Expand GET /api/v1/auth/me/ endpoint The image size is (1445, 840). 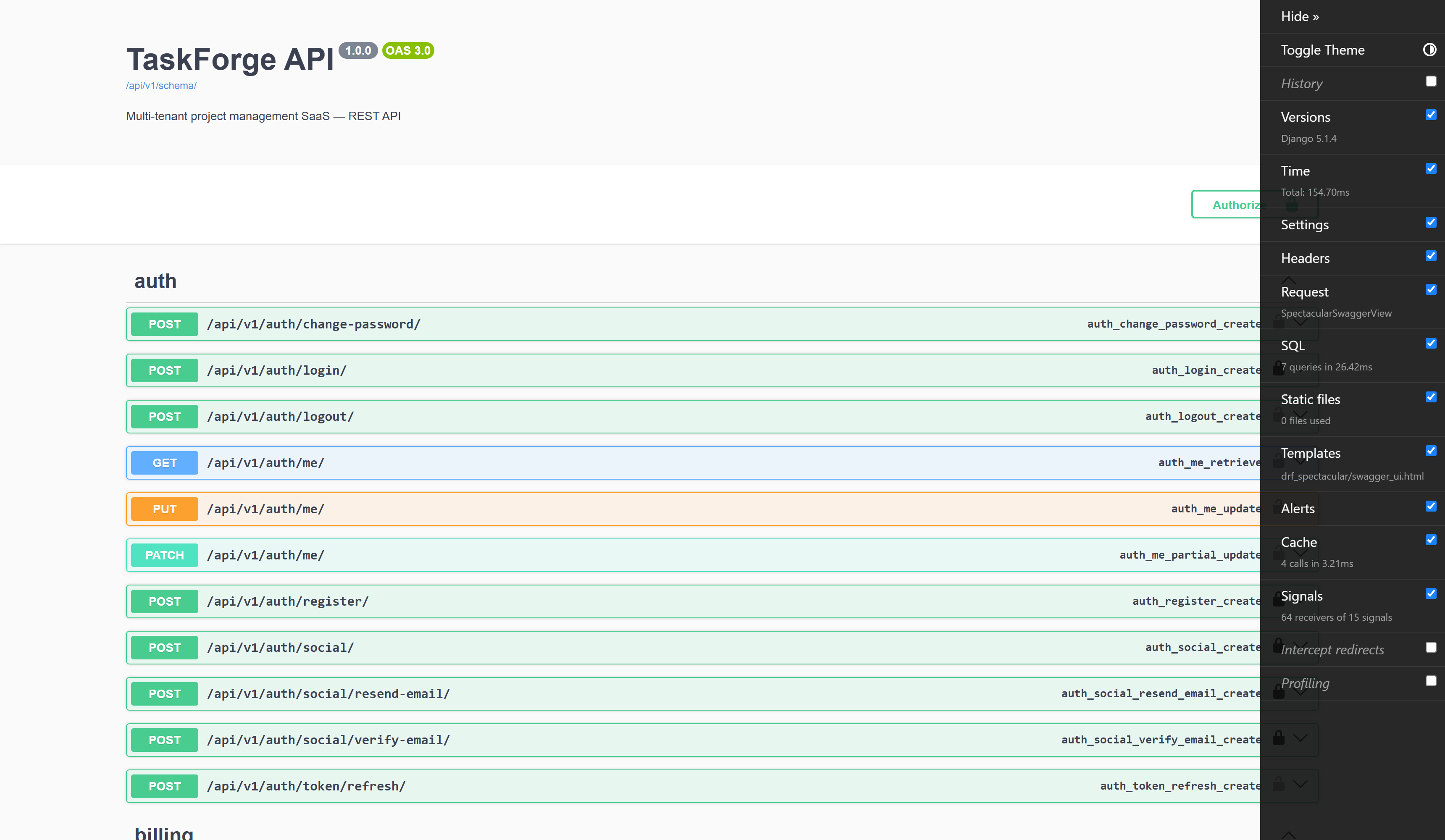[x=722, y=463]
